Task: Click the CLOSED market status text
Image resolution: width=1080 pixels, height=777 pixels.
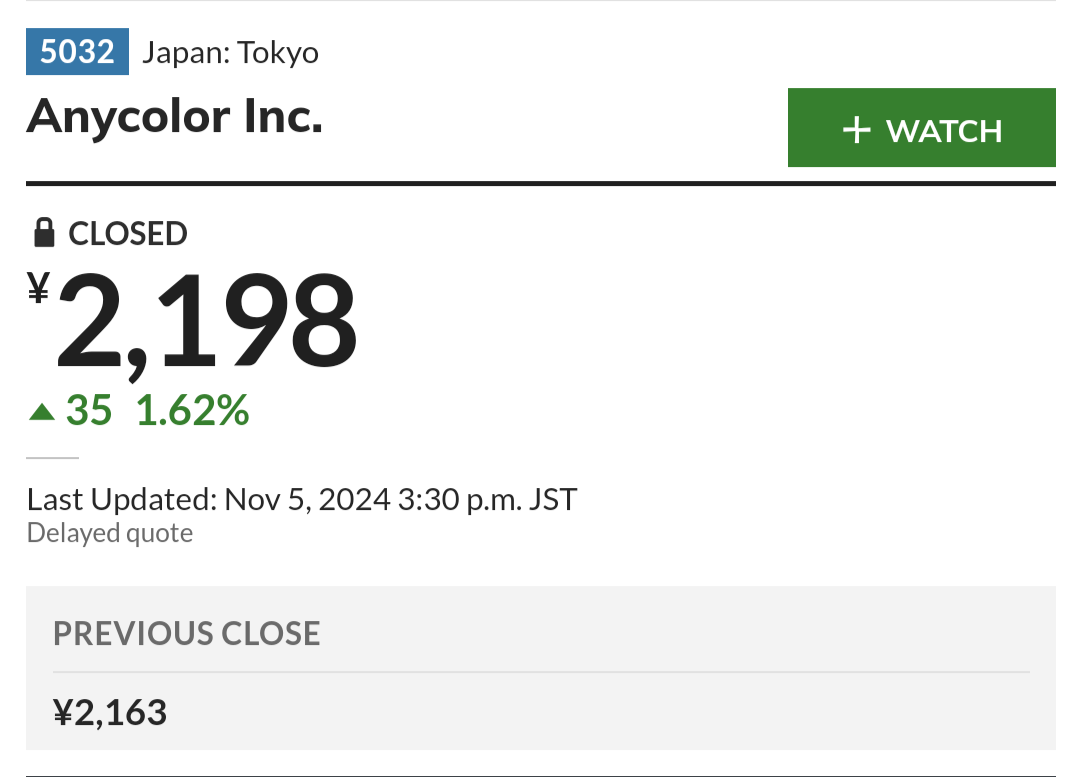Action: [x=127, y=234]
